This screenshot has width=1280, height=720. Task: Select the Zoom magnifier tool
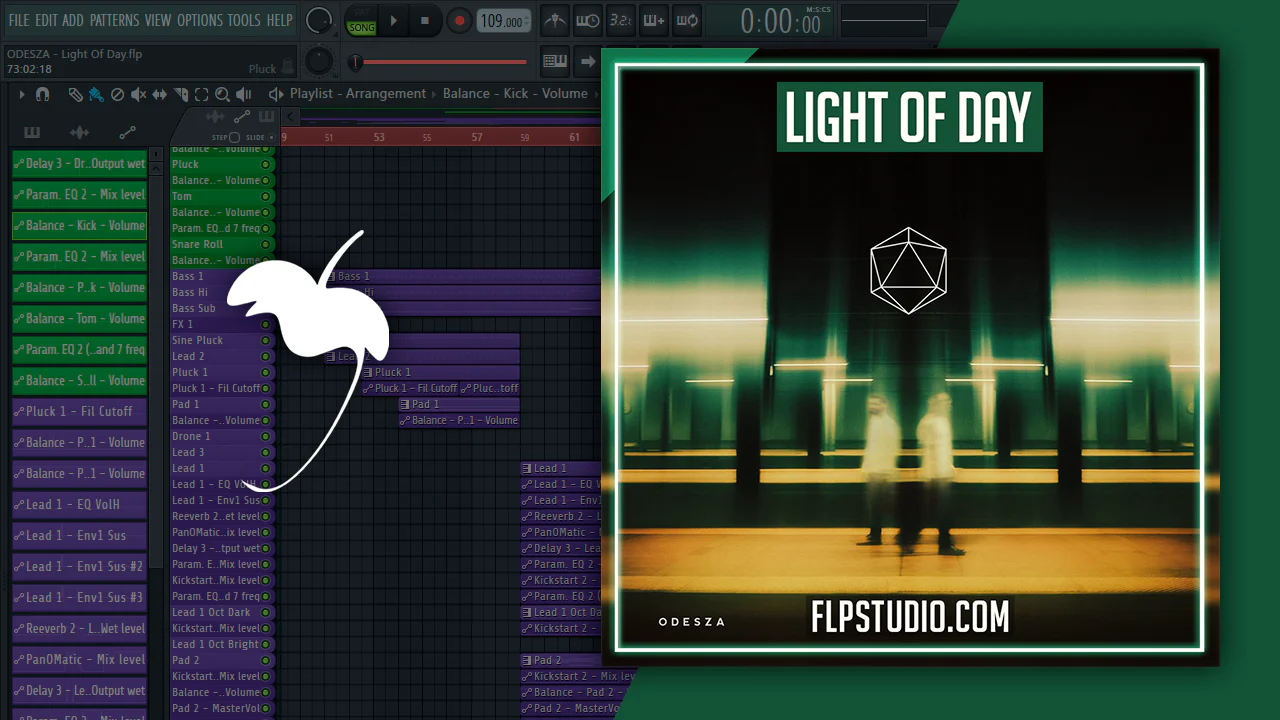pos(222,94)
